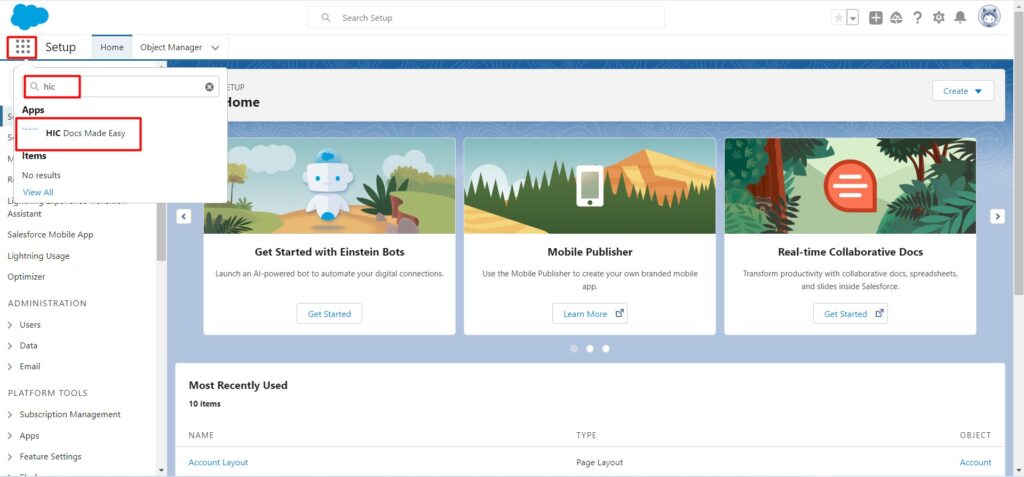The image size is (1024, 477).
Task: Switch to the Home tab
Action: click(x=112, y=47)
